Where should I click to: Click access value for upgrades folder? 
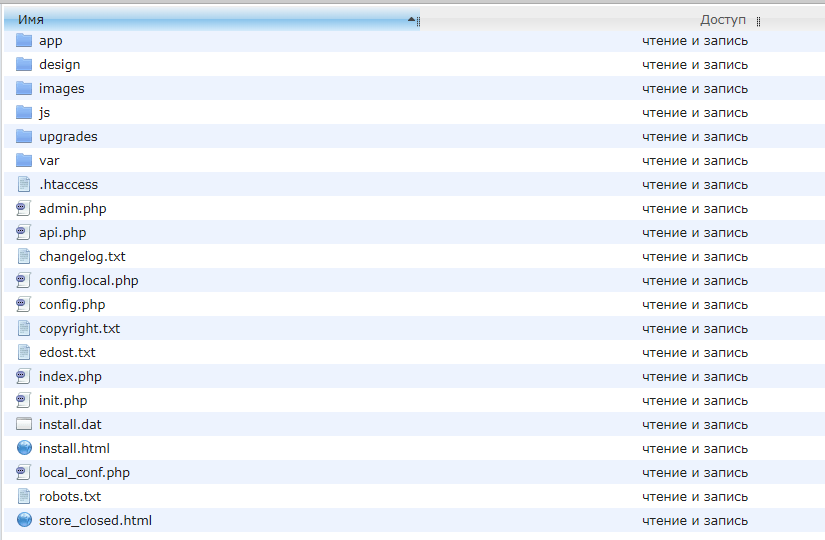[x=695, y=137]
